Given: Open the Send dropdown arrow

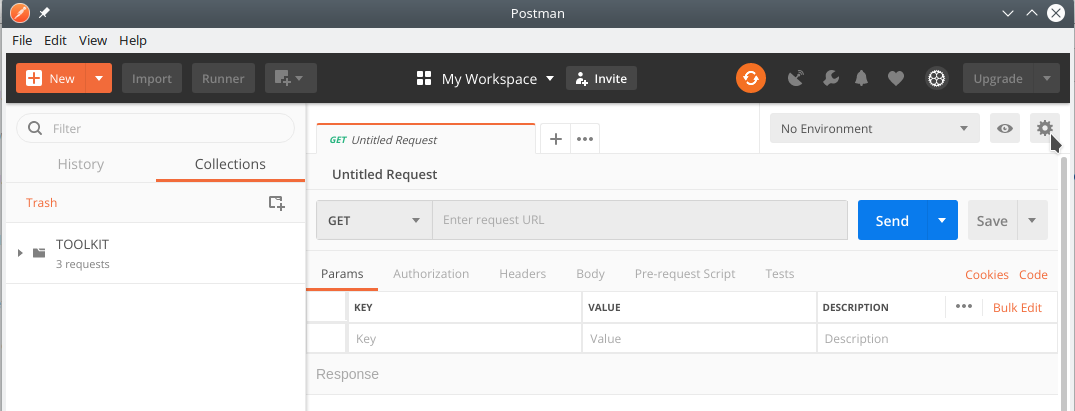Looking at the screenshot, I should coord(942,220).
